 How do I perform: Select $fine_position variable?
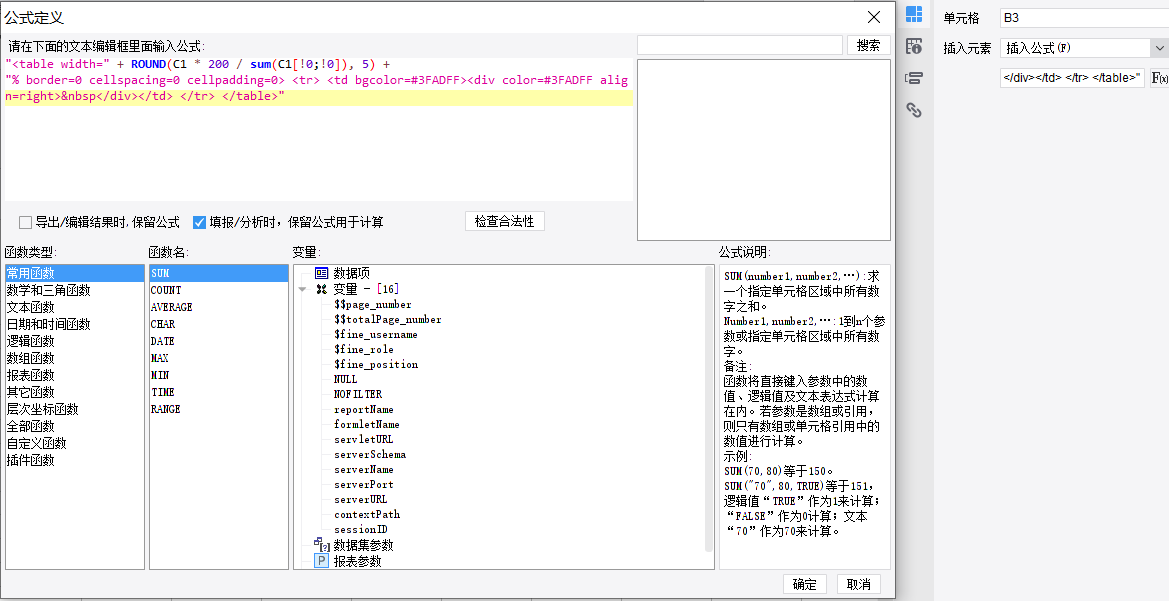pos(376,365)
